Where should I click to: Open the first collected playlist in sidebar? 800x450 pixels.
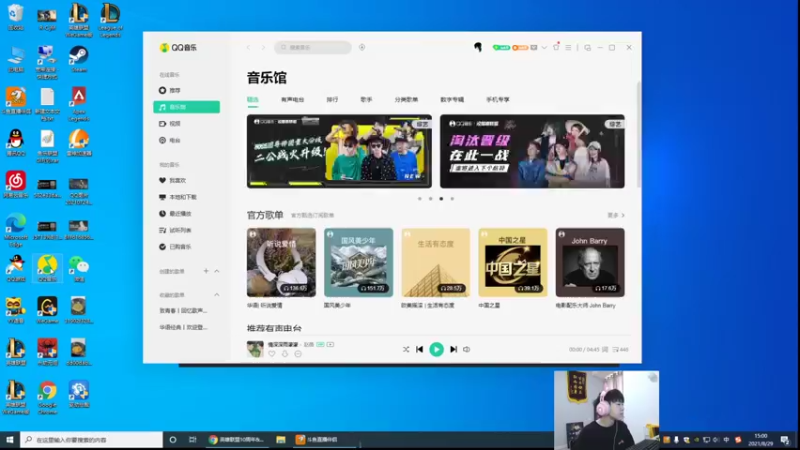pos(183,310)
